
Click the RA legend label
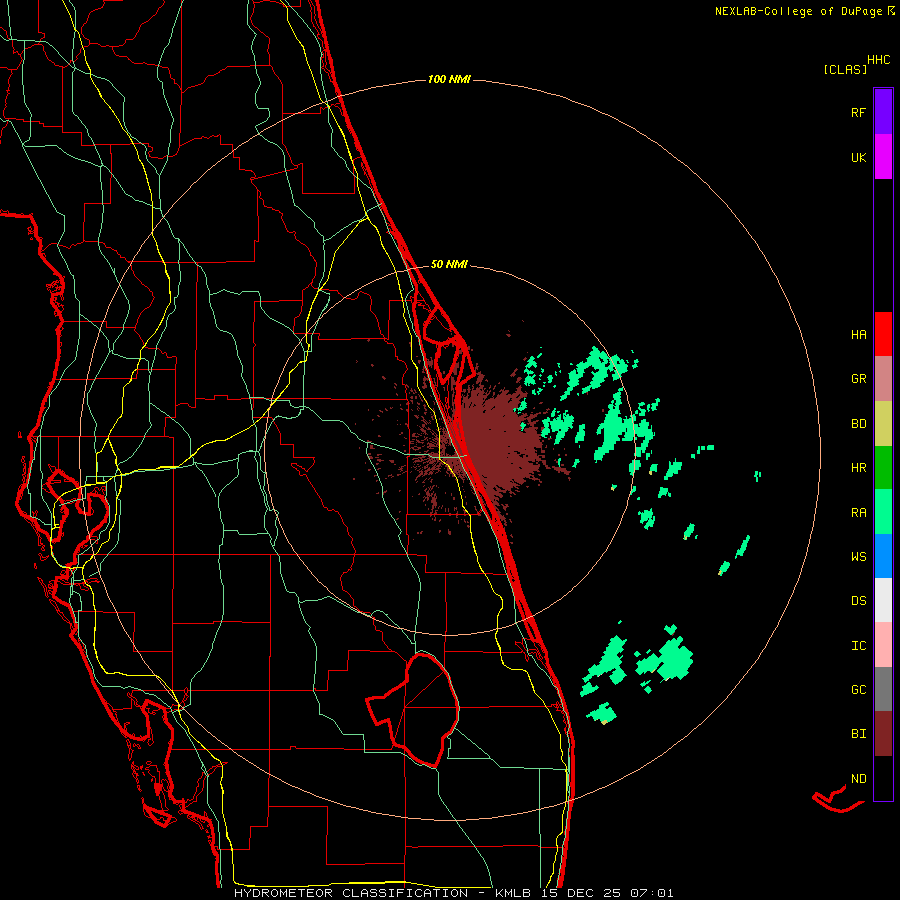point(858,513)
